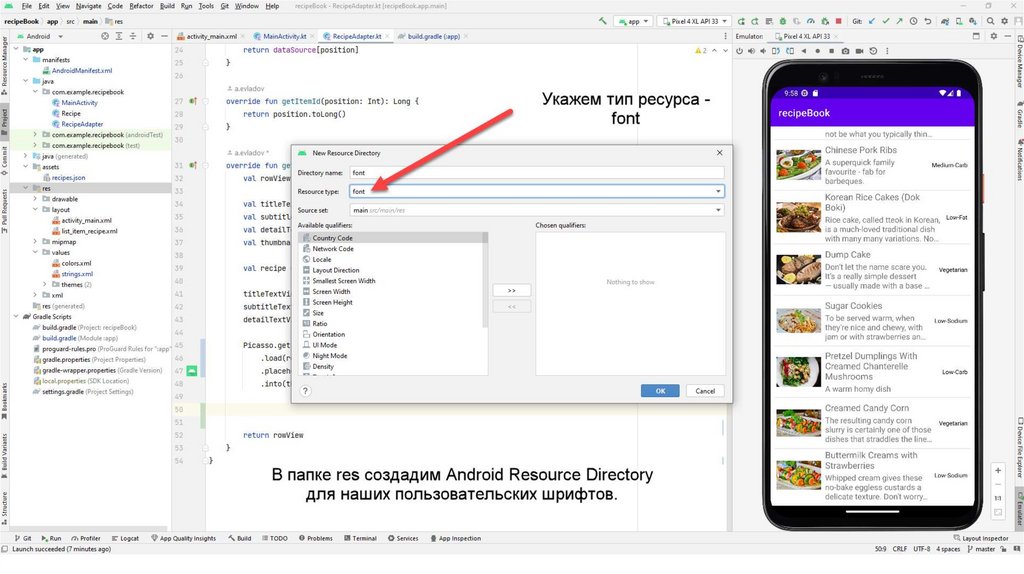Select Locale in Available qualifiers list

(x=321, y=259)
